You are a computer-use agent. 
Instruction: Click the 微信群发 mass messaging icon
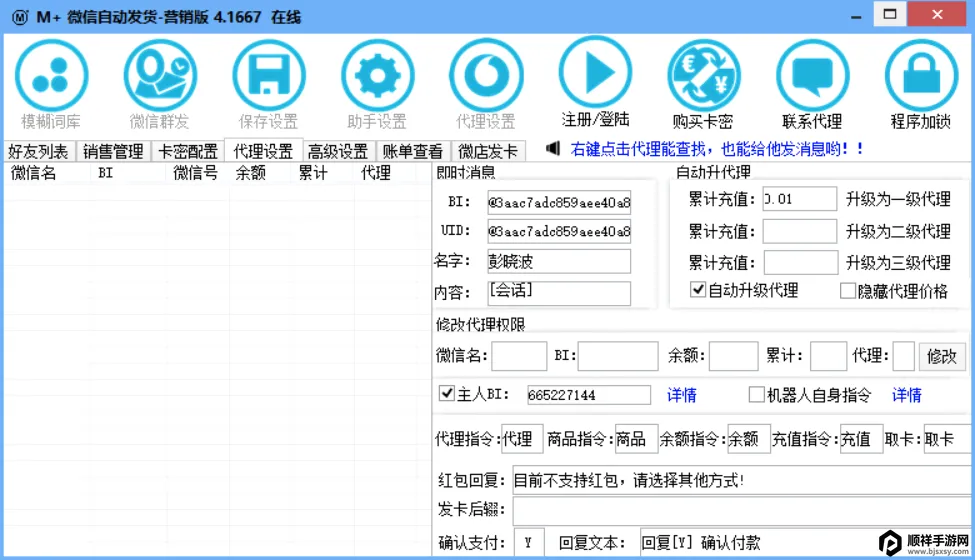click(x=160, y=75)
